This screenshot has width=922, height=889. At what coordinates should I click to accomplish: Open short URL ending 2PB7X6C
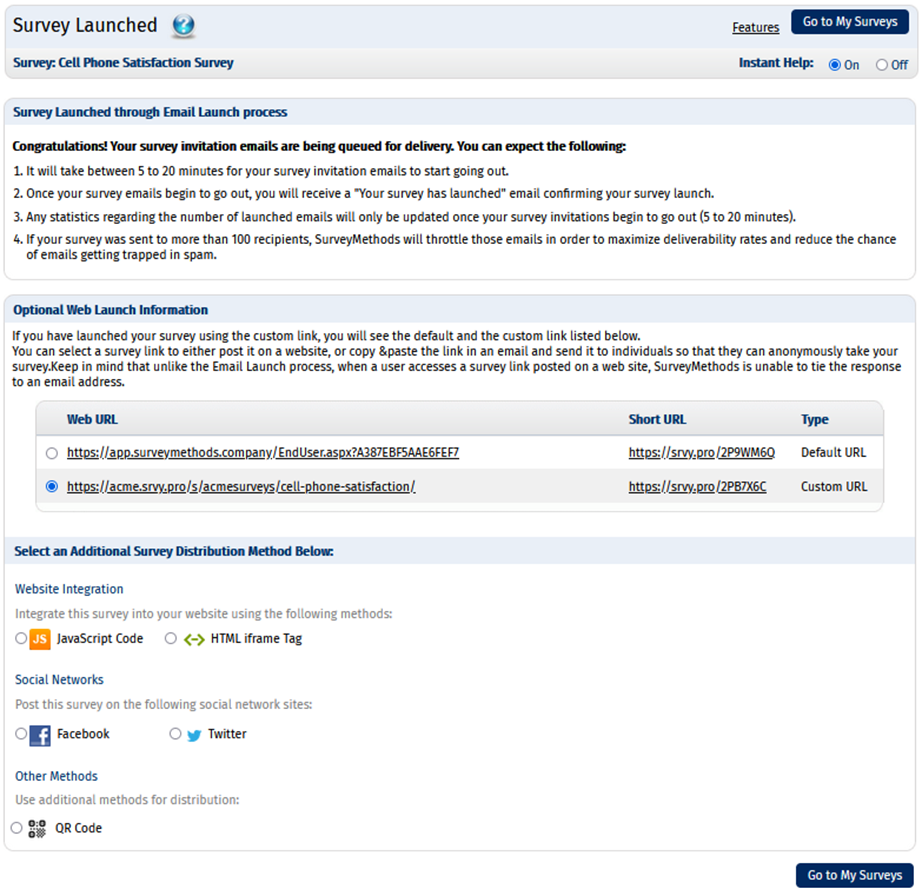click(697, 487)
